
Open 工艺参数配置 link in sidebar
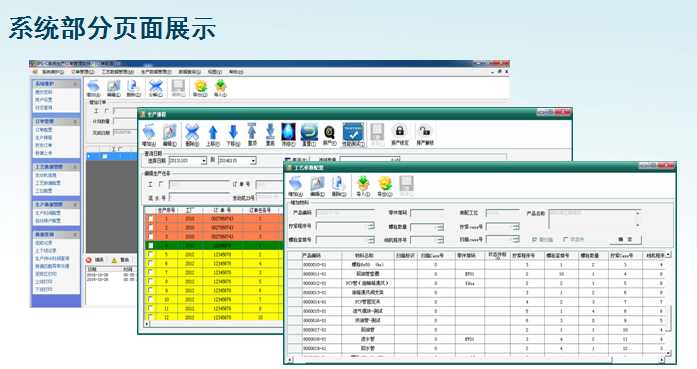point(48,183)
